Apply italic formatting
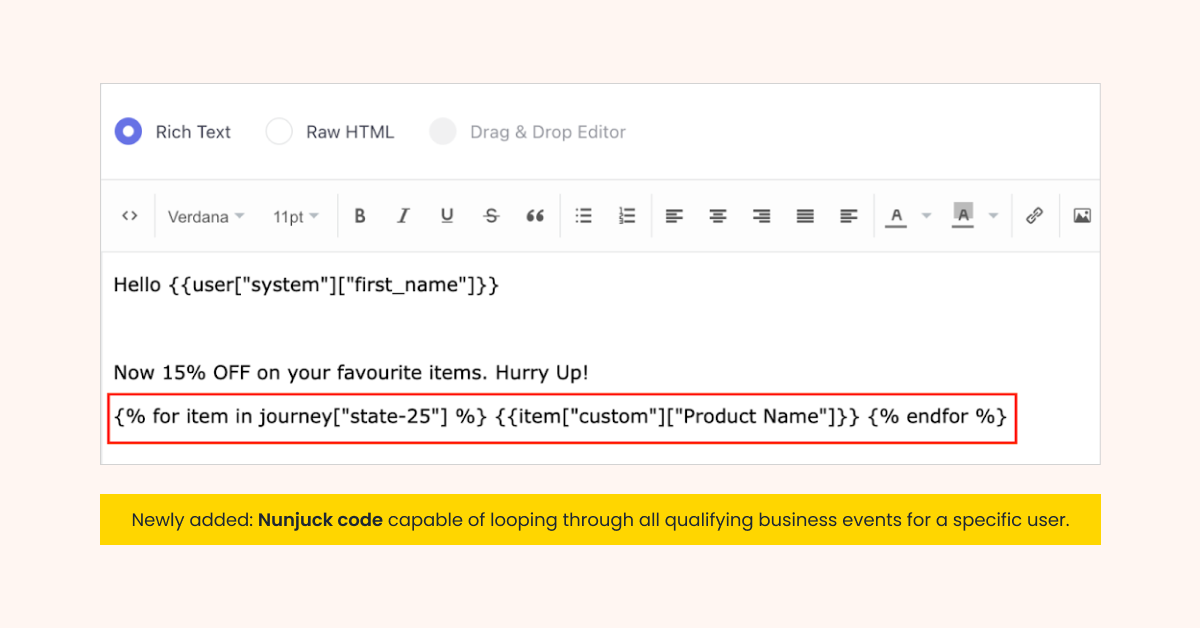Image resolution: width=1200 pixels, height=628 pixels. [403, 216]
